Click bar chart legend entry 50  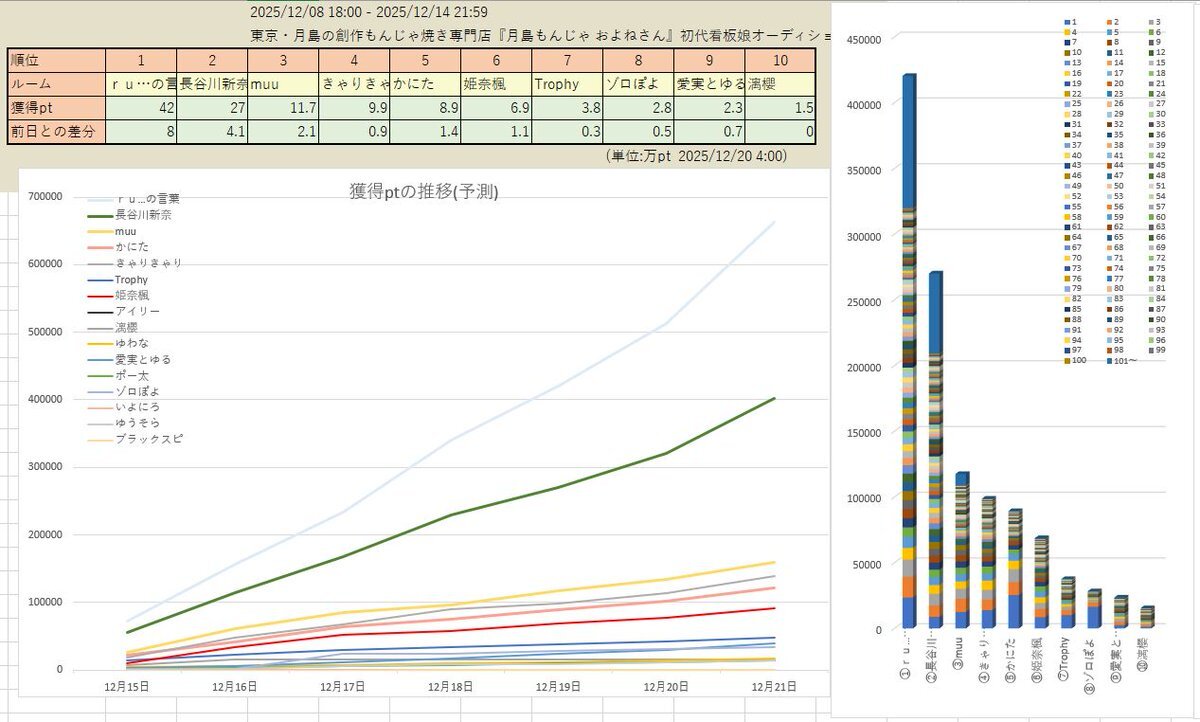click(x=1117, y=185)
